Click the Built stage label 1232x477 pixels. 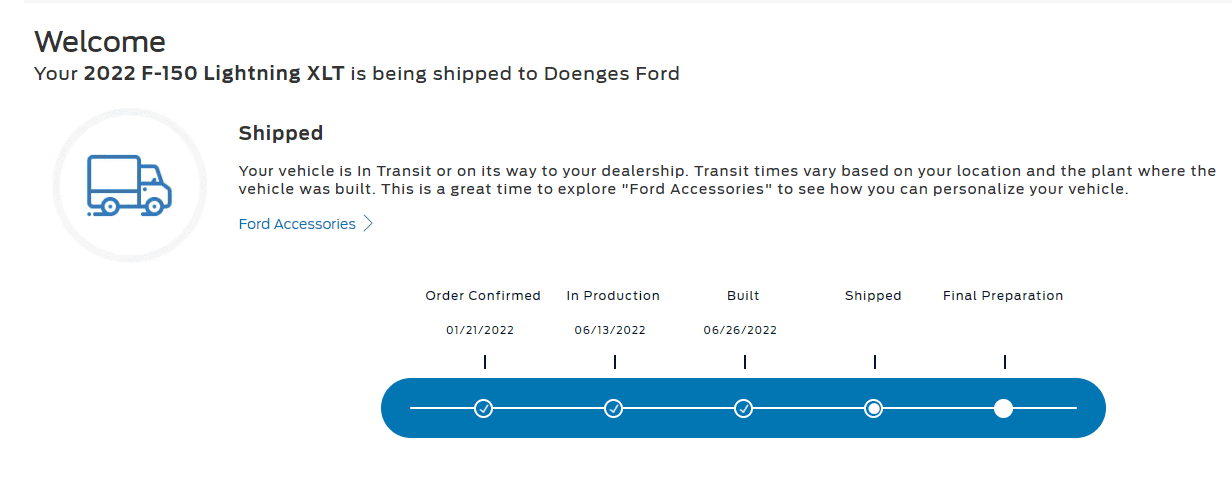click(743, 296)
